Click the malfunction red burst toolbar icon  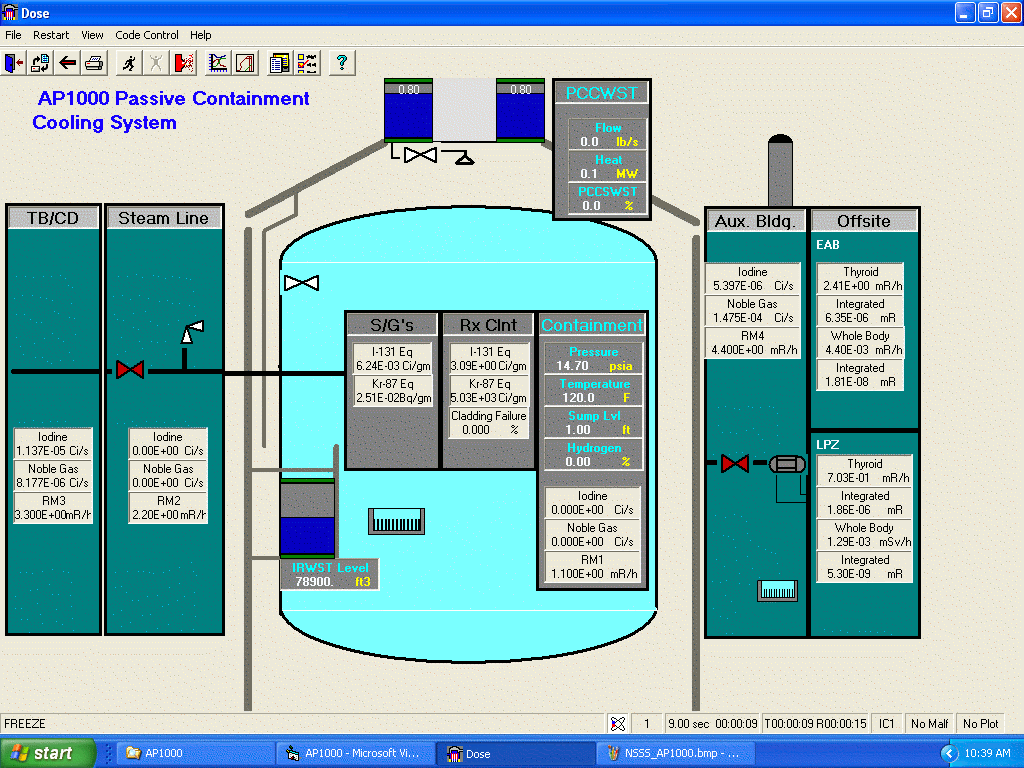[184, 63]
